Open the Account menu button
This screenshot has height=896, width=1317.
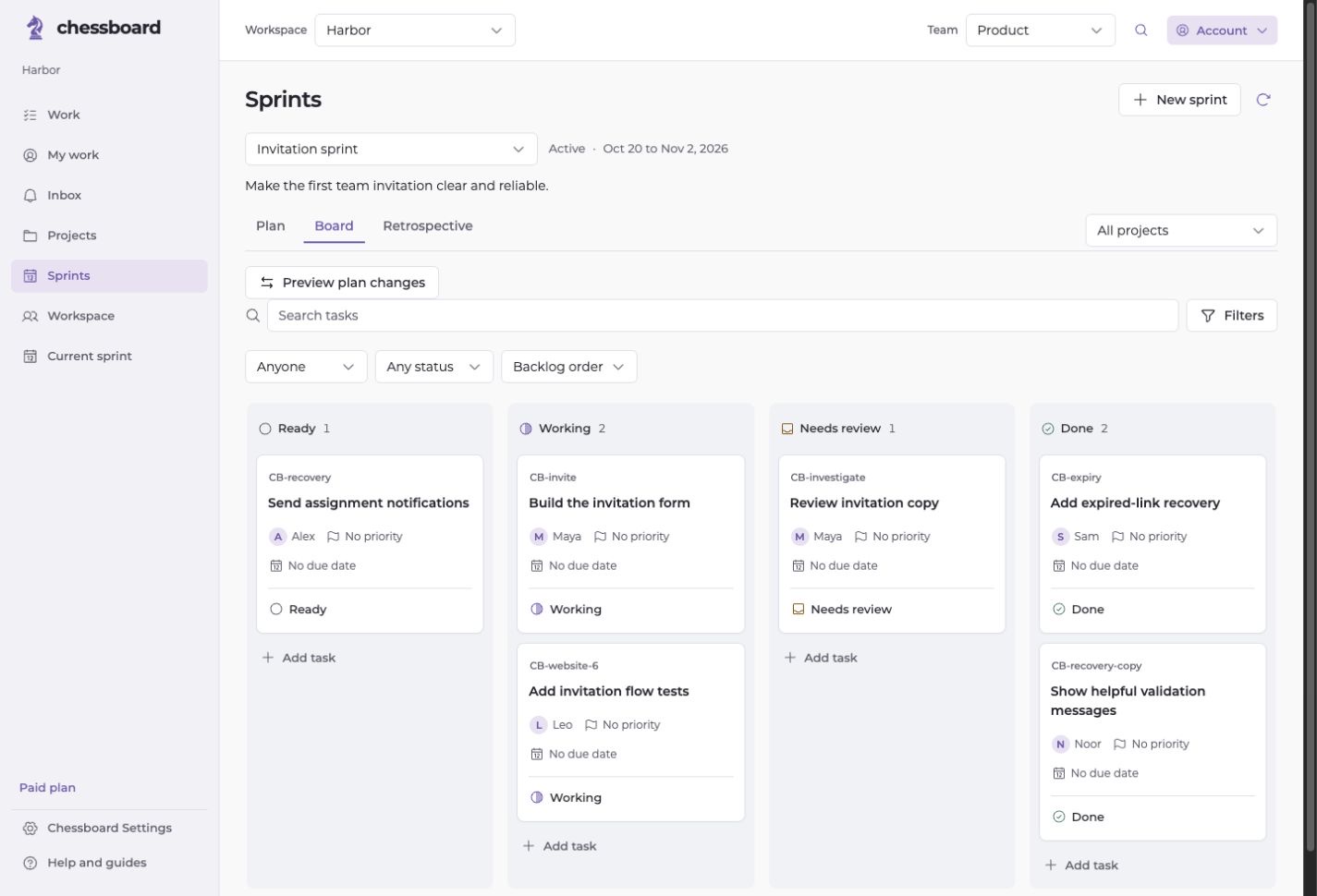coord(1222,30)
